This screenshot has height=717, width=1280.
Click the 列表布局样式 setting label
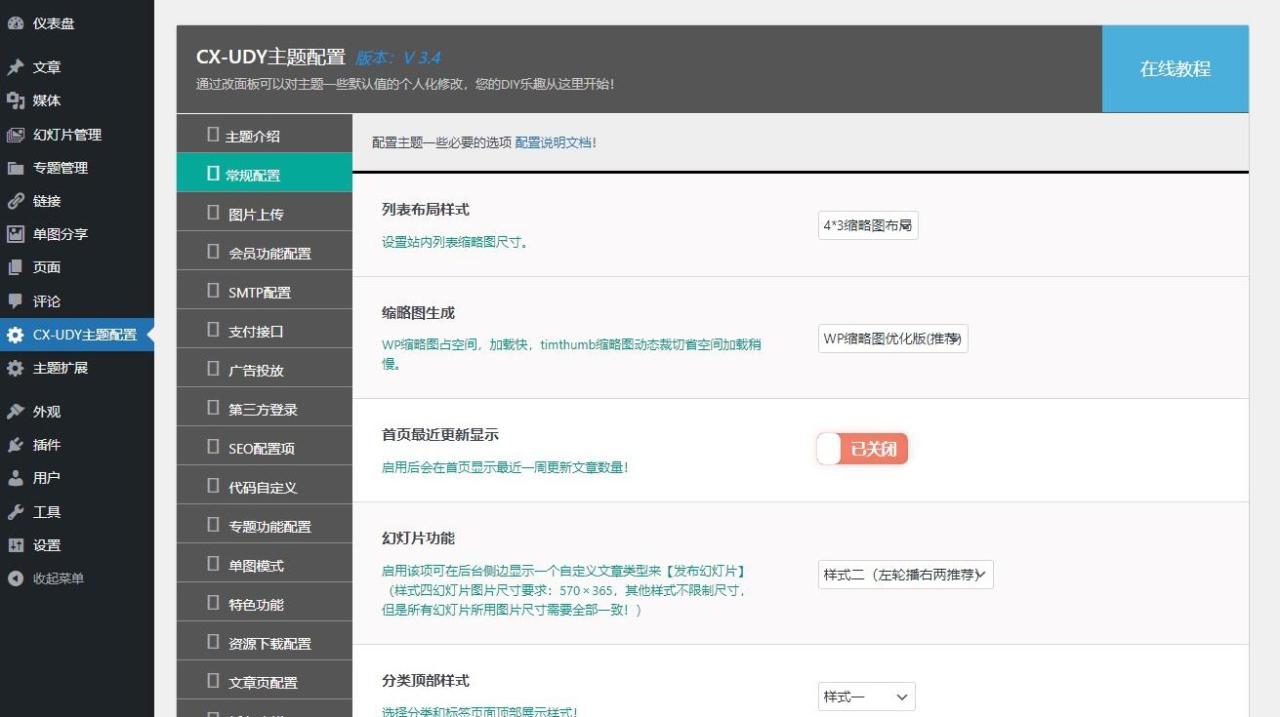pyautogui.click(x=425, y=209)
